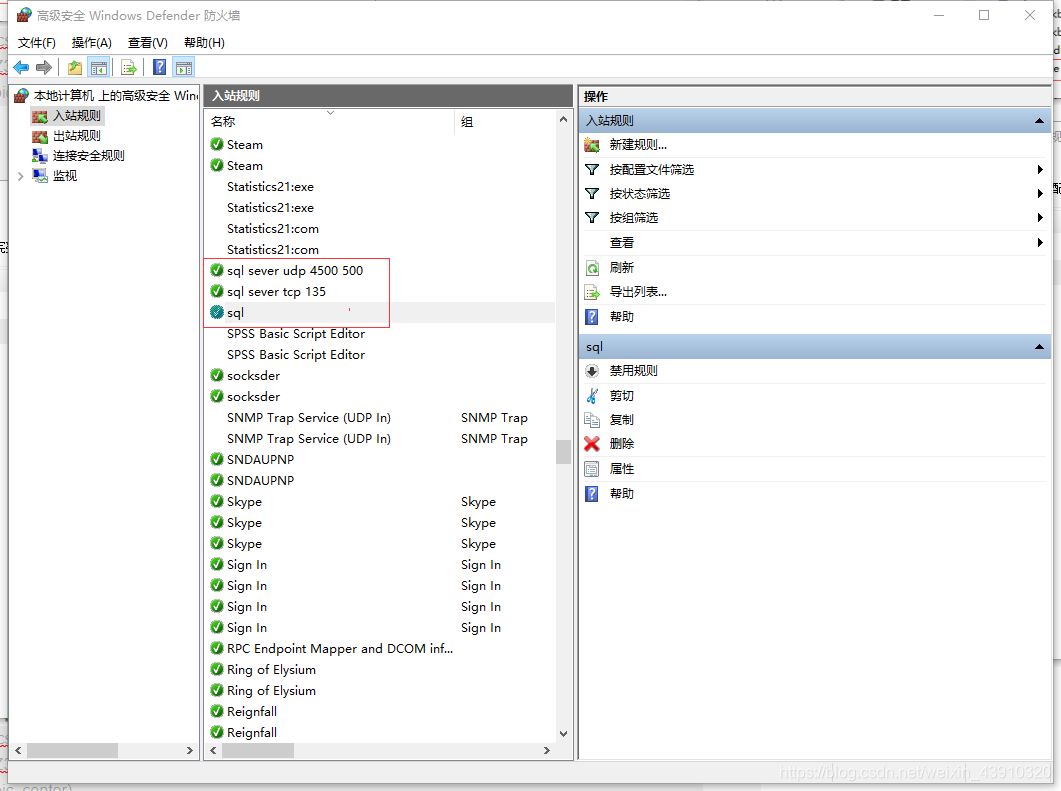Expand the Monitoring (监视) tree node
This screenshot has height=791, width=1061.
pos(20,176)
